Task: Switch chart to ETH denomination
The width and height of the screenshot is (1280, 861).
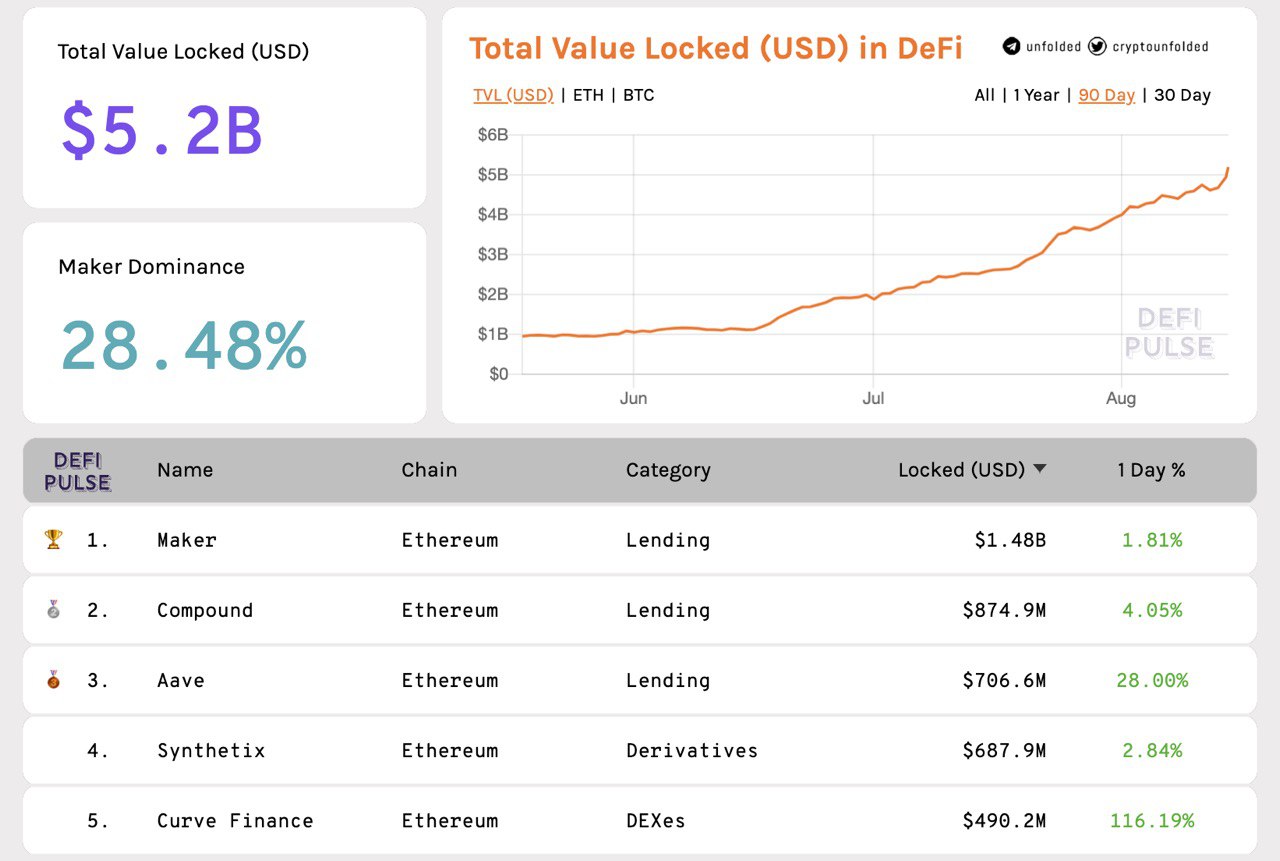Action: (x=588, y=95)
